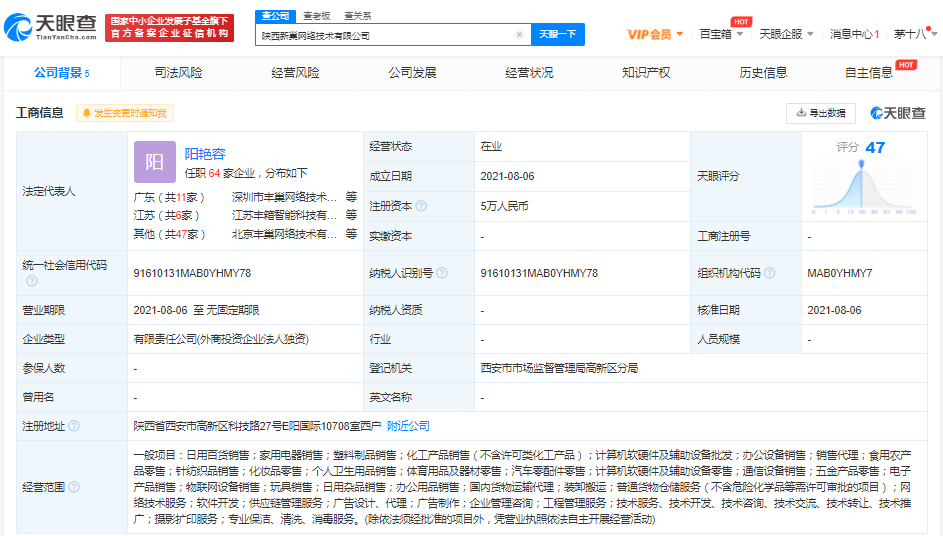This screenshot has height=536, width=943.
Task: Expand the 百宝箱 dropdown menu
Action: (721, 34)
